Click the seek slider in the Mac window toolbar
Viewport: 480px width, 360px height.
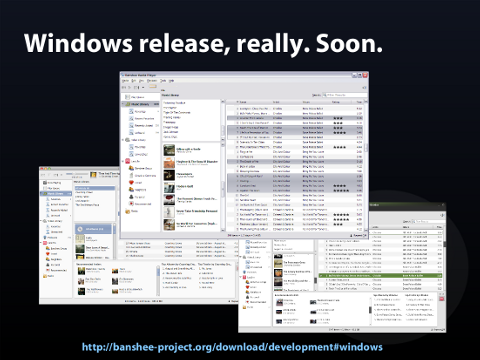tap(77, 174)
